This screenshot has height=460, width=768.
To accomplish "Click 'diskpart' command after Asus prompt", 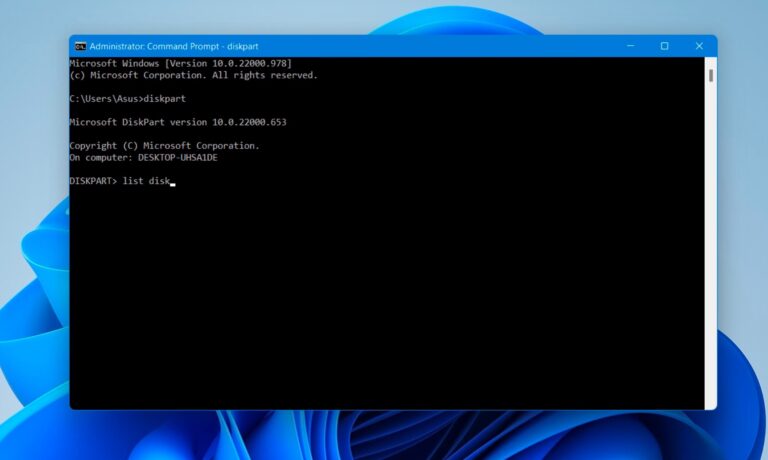I will pos(165,98).
